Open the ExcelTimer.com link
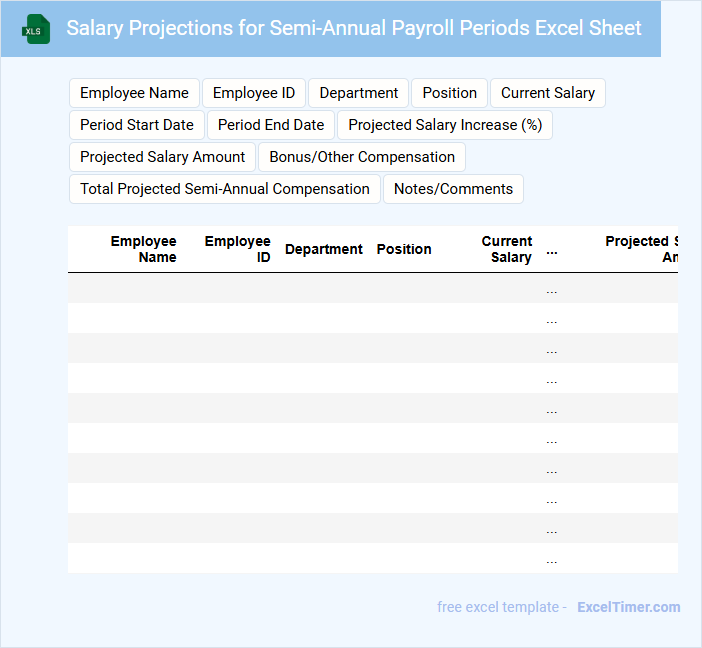The image size is (702, 648). click(628, 607)
